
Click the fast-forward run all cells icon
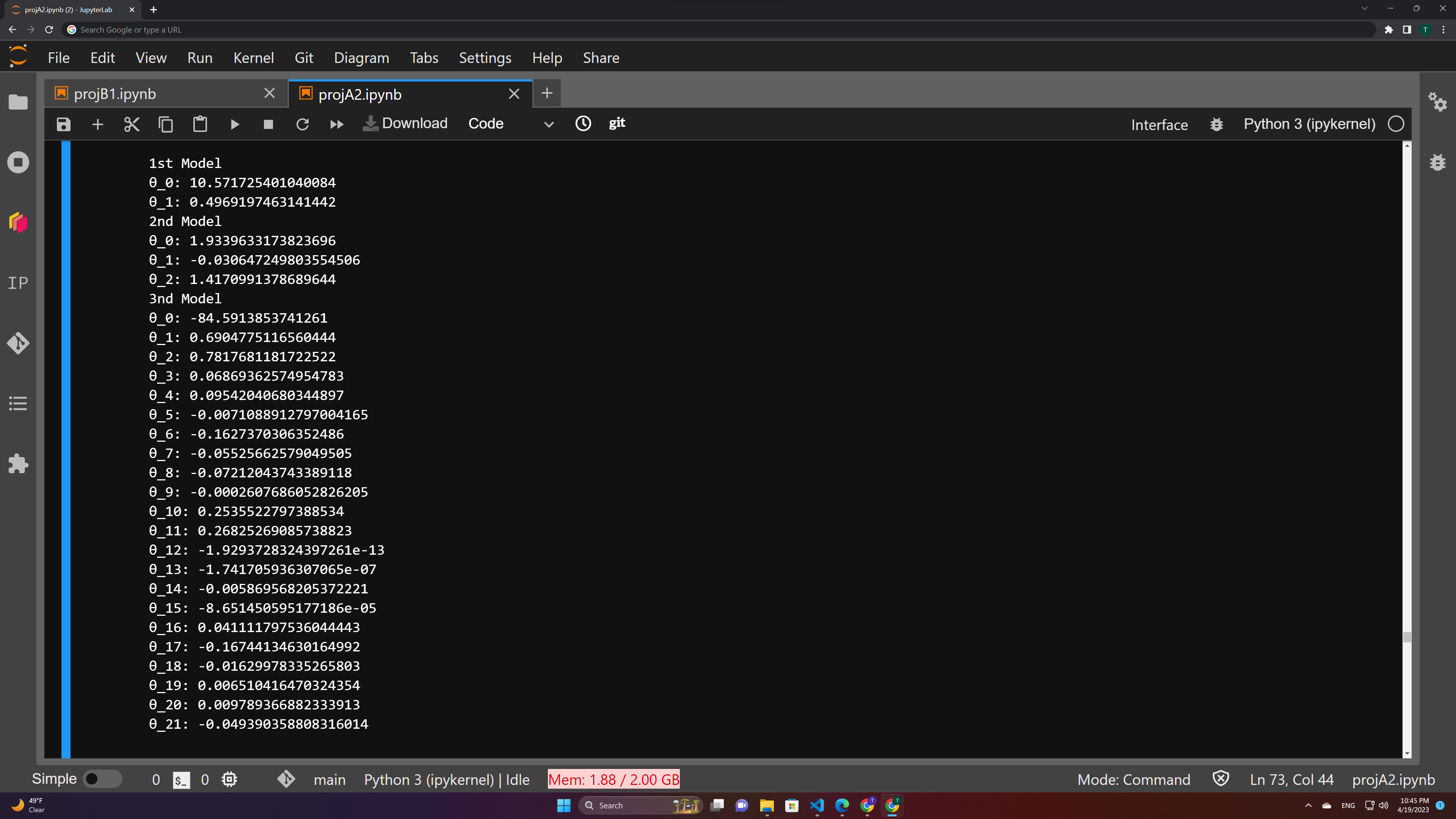click(x=336, y=124)
